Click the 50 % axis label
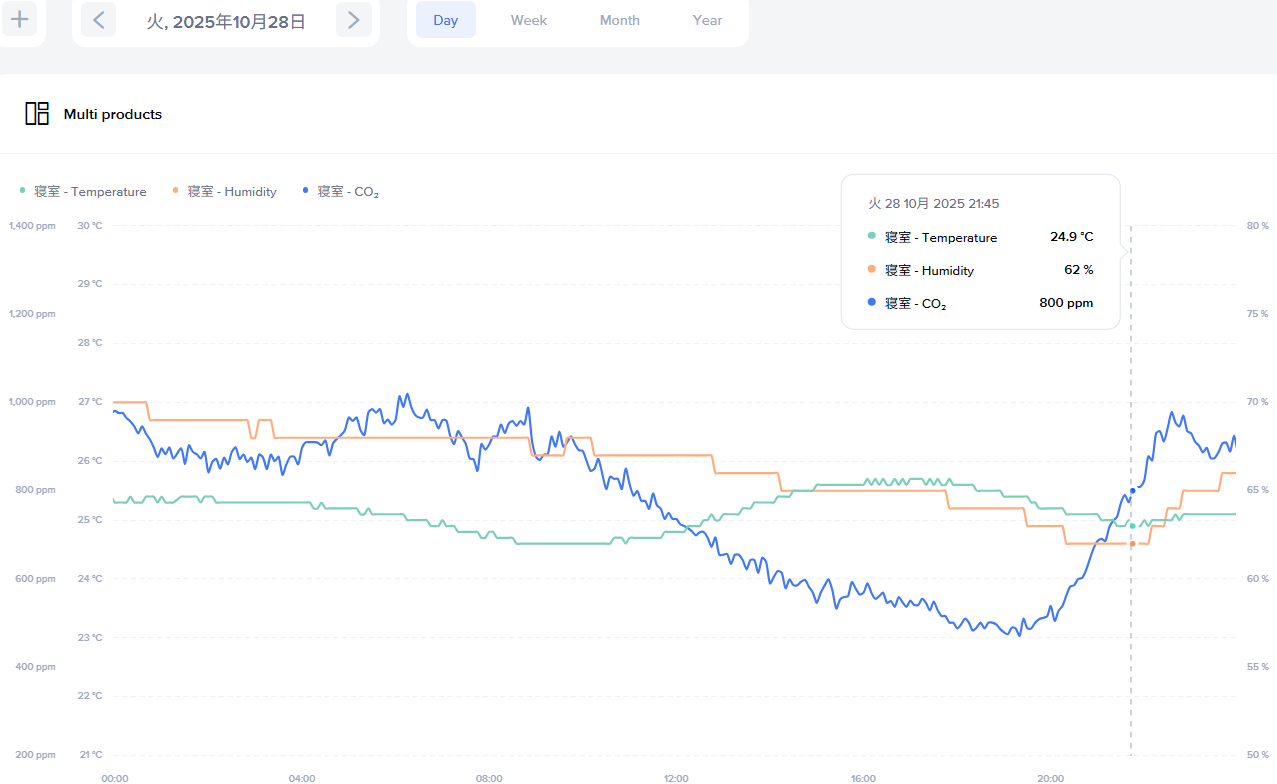 [1258, 755]
